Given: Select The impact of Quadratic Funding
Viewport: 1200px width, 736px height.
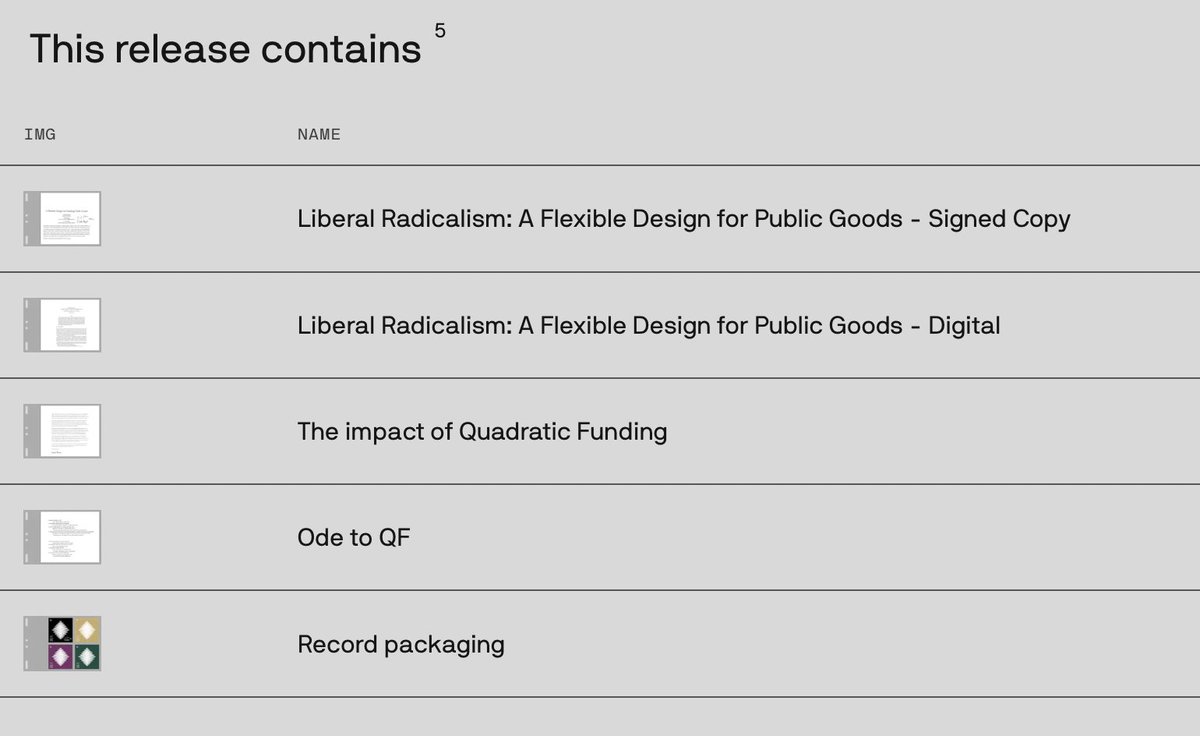Looking at the screenshot, I should pos(482,431).
